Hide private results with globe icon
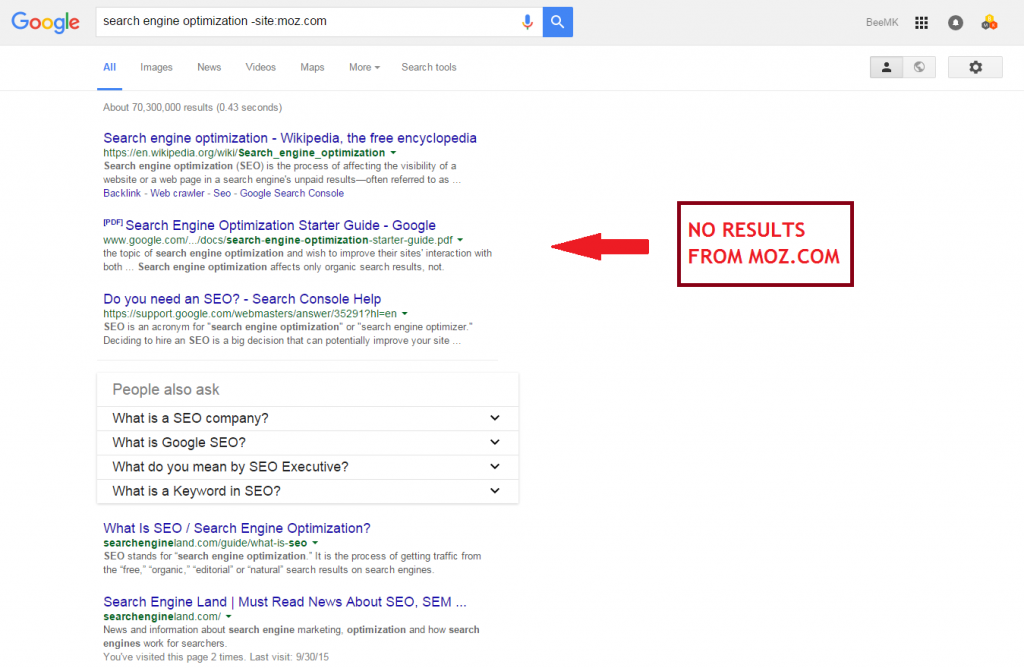 click(x=919, y=67)
